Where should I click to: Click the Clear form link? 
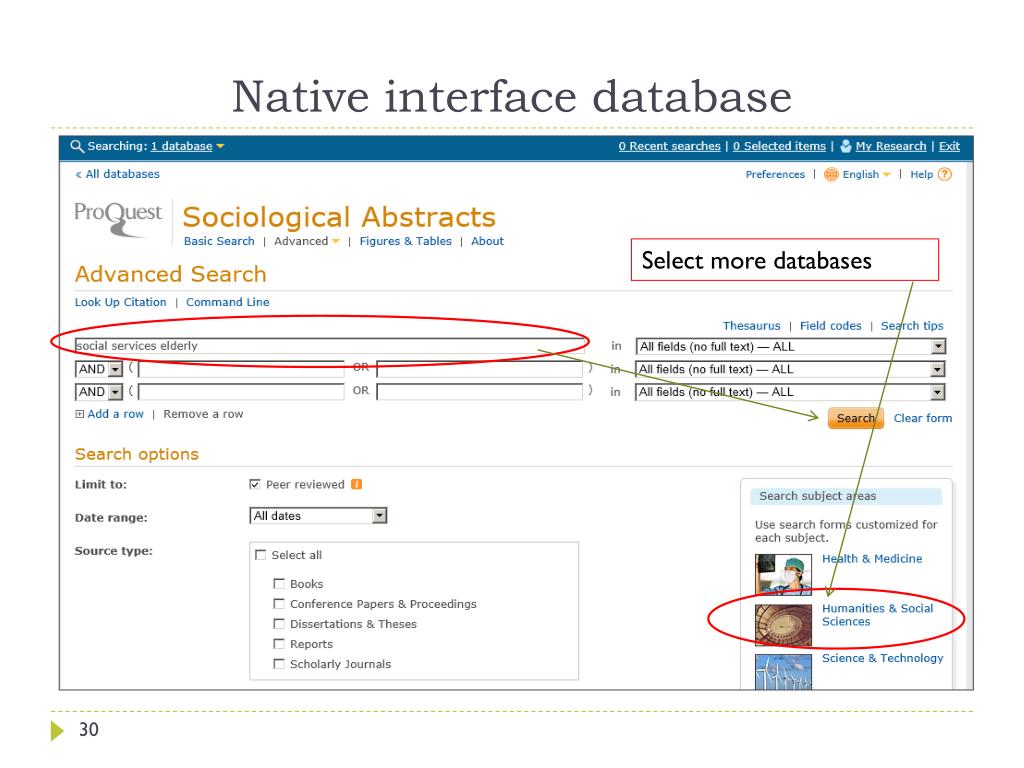(x=922, y=418)
